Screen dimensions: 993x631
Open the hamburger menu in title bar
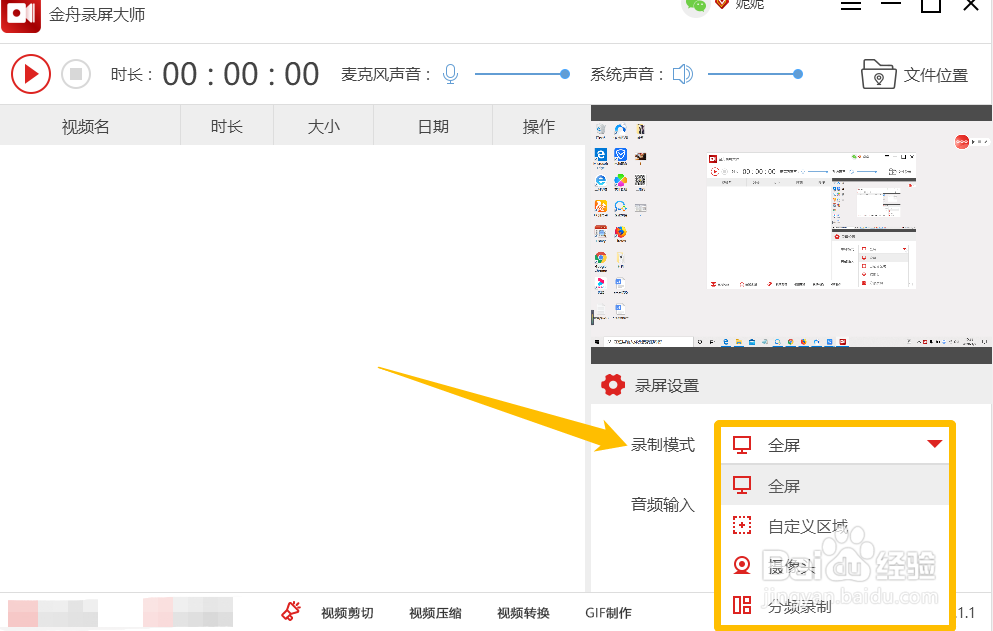pyautogui.click(x=851, y=5)
